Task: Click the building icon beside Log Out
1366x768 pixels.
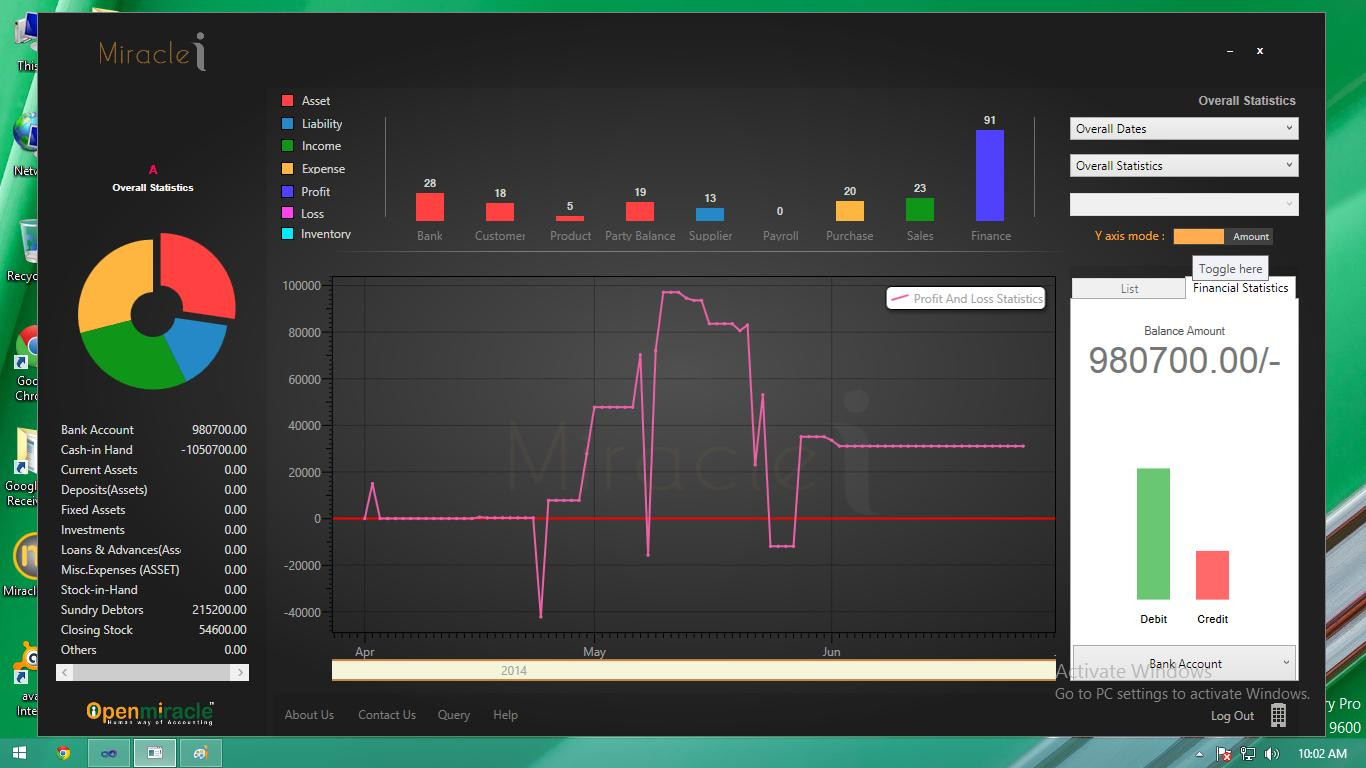Action: [x=1278, y=715]
